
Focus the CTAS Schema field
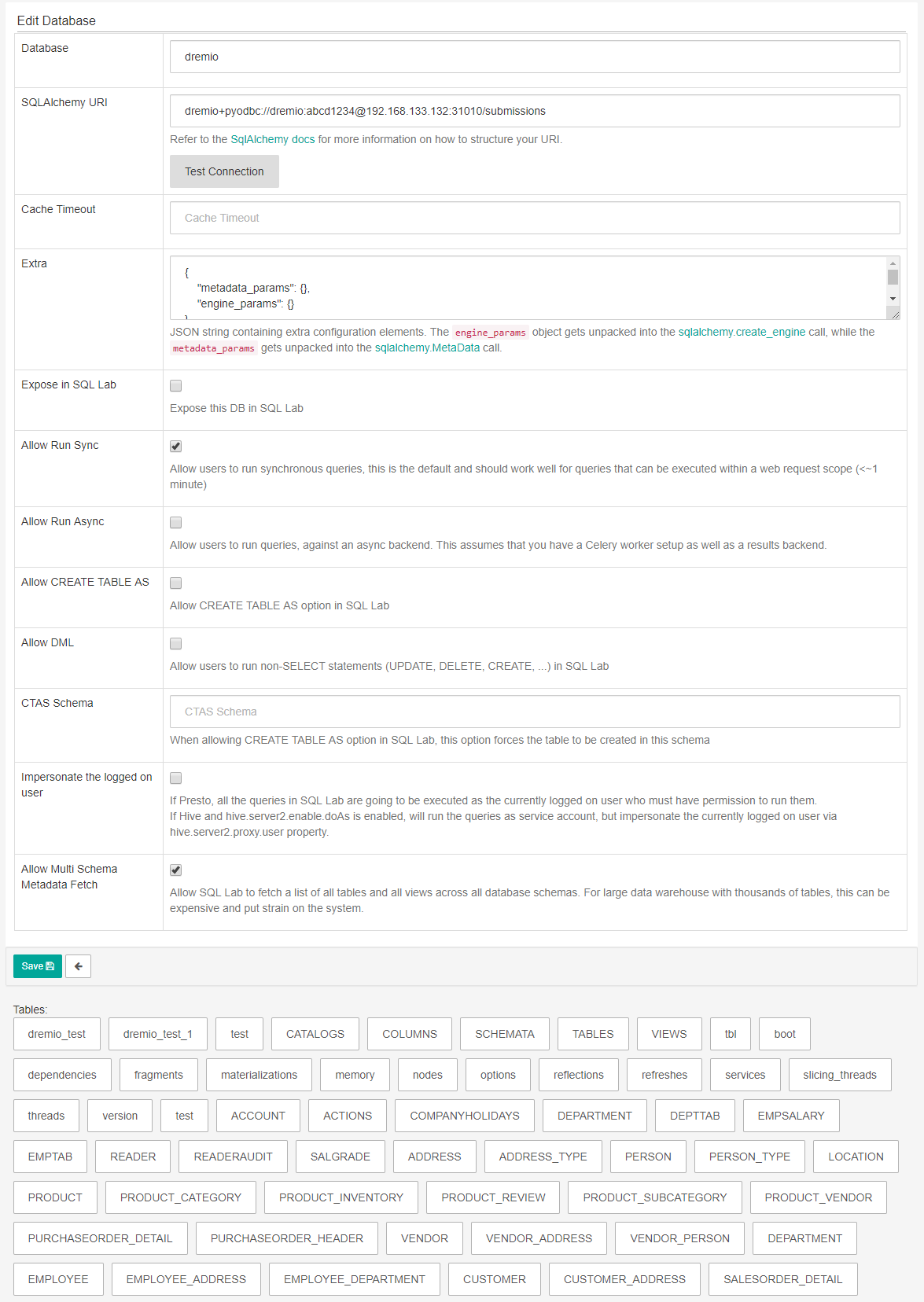coord(535,712)
